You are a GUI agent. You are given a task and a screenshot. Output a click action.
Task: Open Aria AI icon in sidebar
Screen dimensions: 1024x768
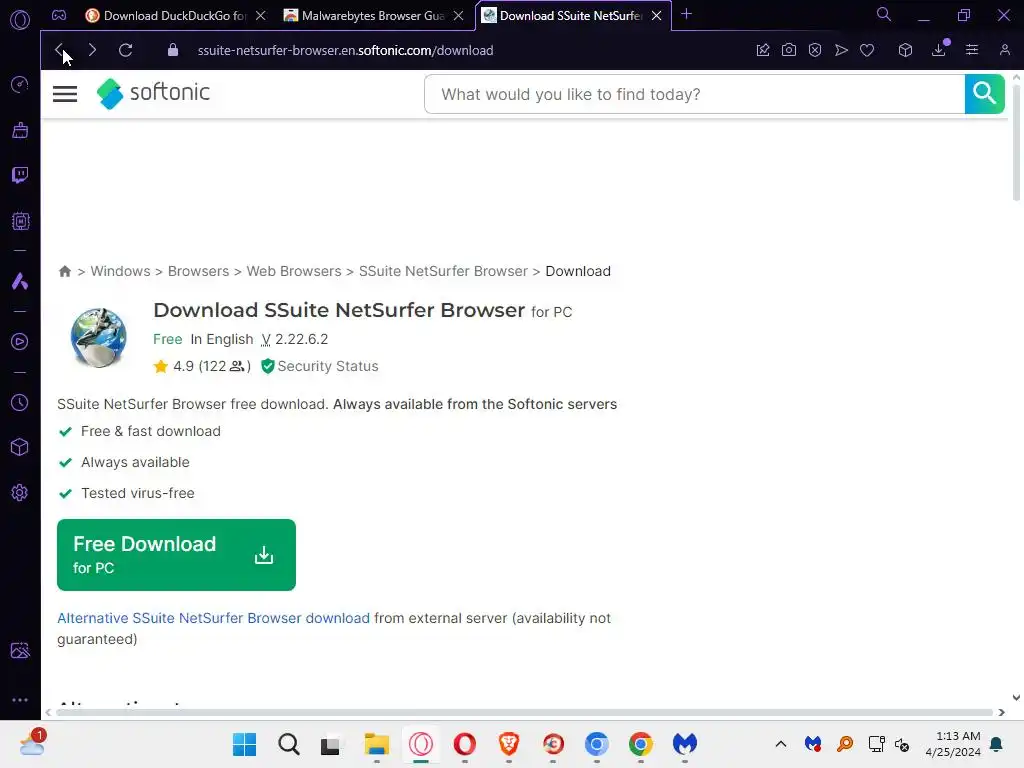[20, 281]
